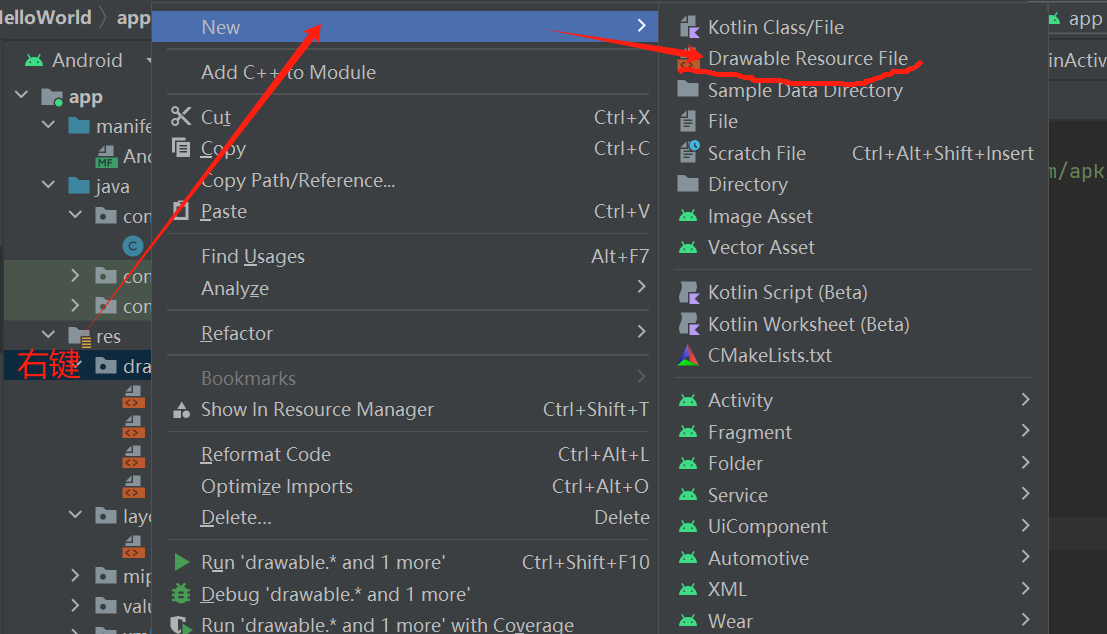Image resolution: width=1107 pixels, height=634 pixels.
Task: Click the Wear android icon
Action: tap(688, 621)
